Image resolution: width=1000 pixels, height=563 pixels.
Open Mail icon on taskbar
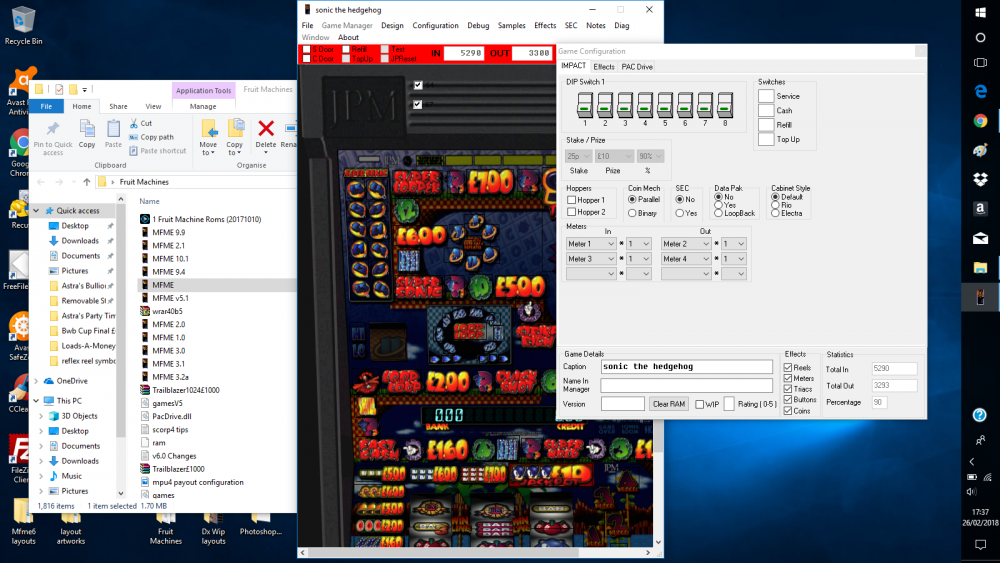click(980, 238)
